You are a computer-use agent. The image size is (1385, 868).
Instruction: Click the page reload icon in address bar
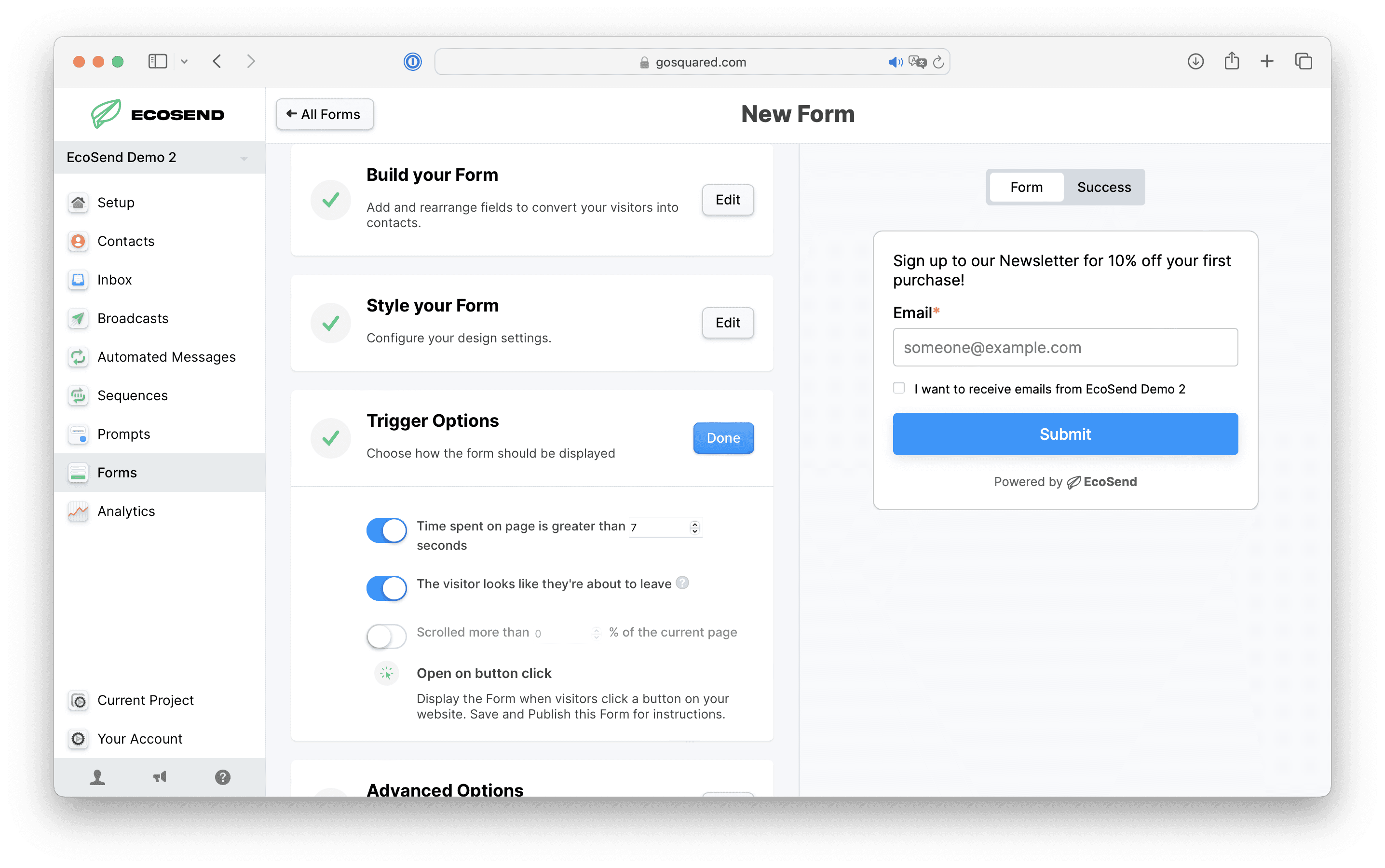938,62
